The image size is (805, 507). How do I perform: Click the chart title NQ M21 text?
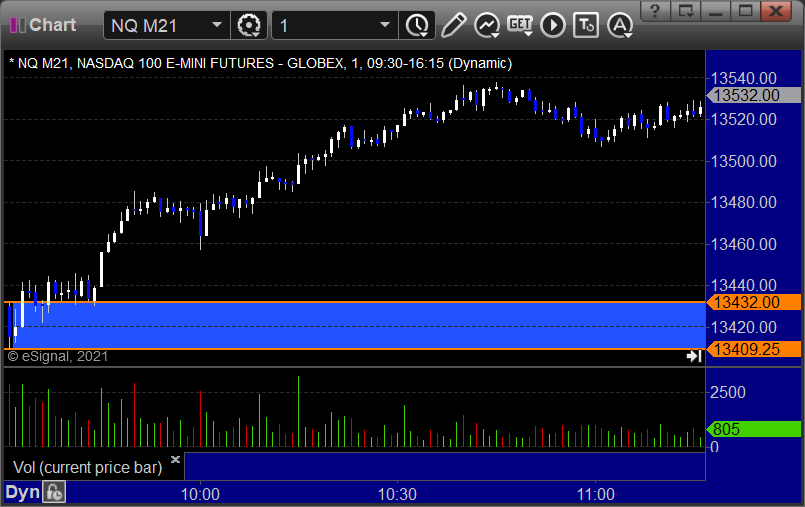260,63
